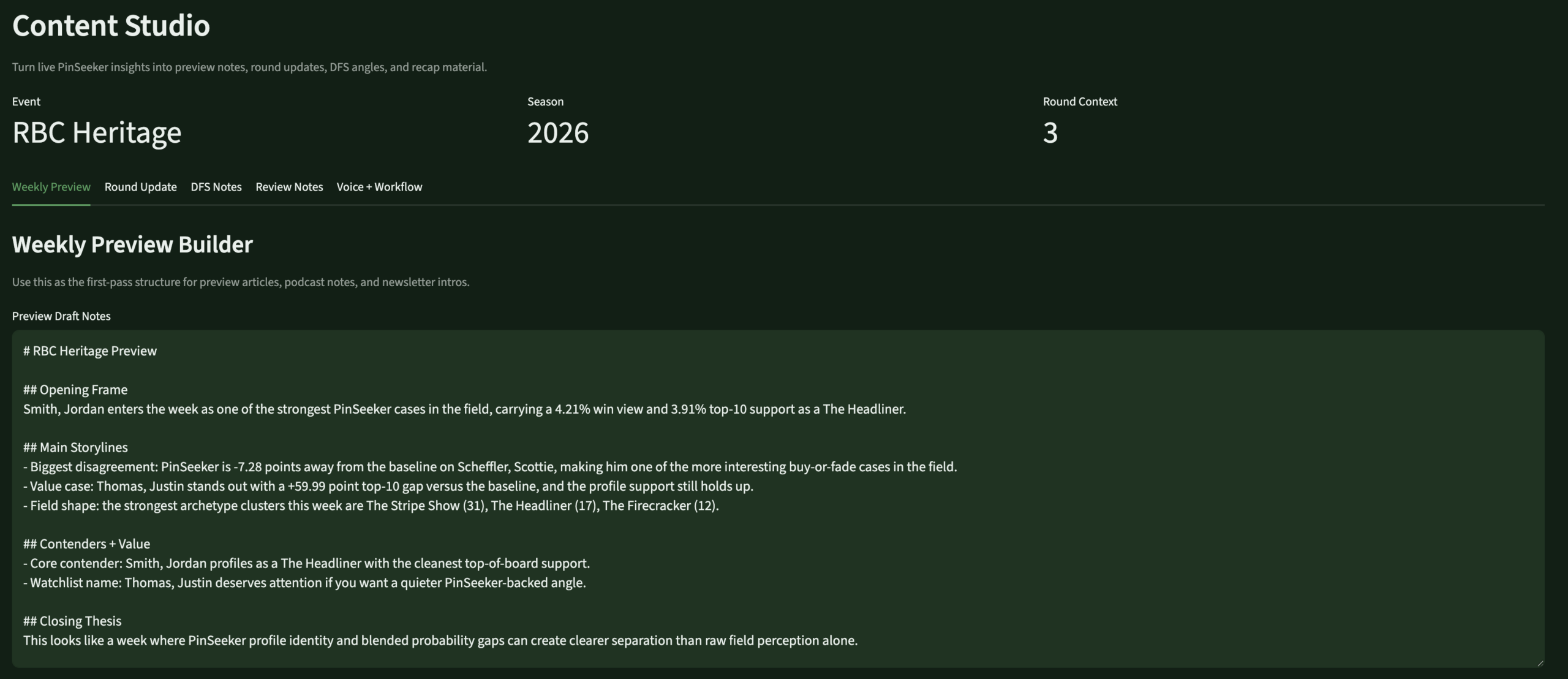The height and width of the screenshot is (679, 1568).
Task: Click the '## Main Storylines' heading line
Action: tap(75, 447)
